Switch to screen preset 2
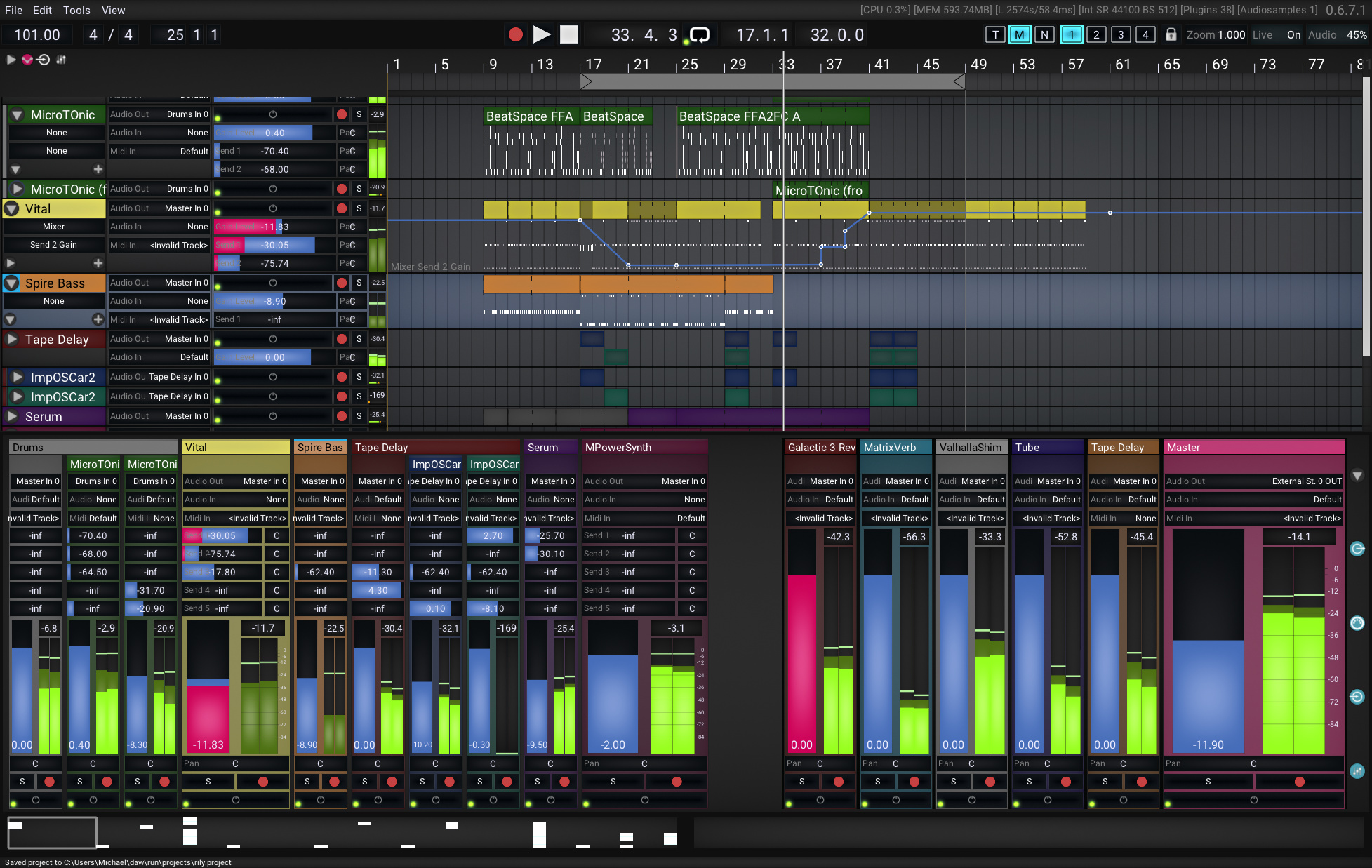 (1096, 34)
